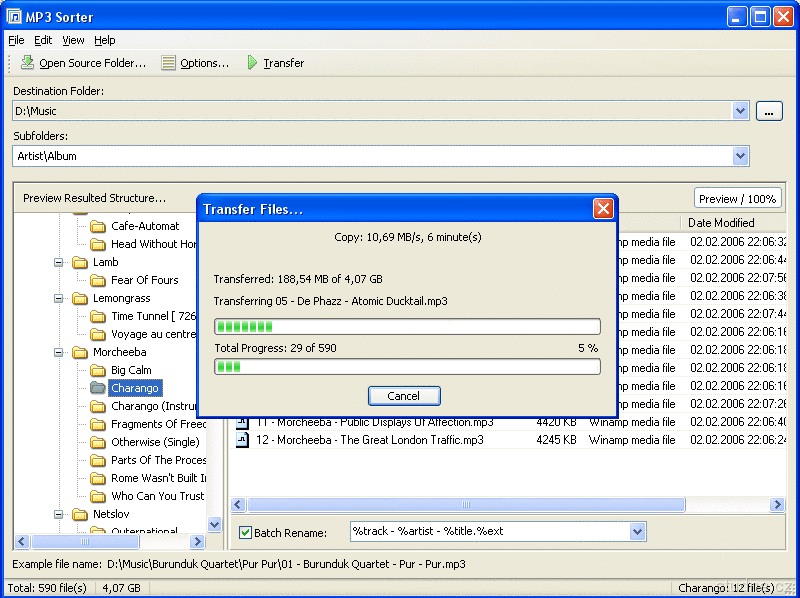800x598 pixels.
Task: Click the Open Source Folder toolbar icon
Action: click(27, 63)
